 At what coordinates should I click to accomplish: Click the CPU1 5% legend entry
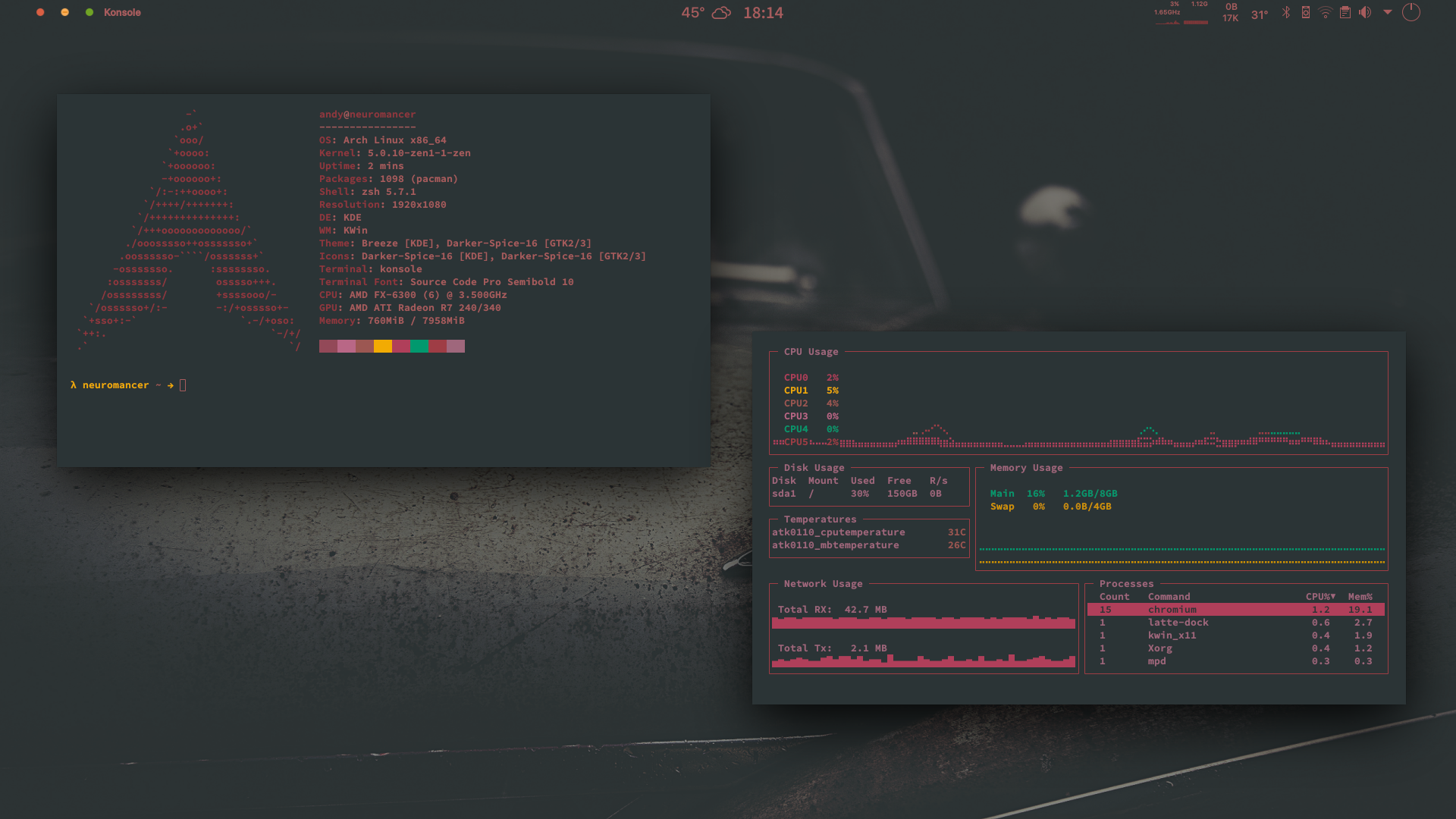[811, 391]
